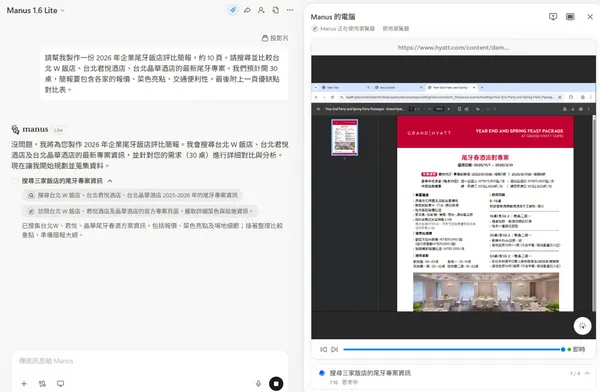
Task: Close the New Tab browser tab
Action: coord(368,87)
